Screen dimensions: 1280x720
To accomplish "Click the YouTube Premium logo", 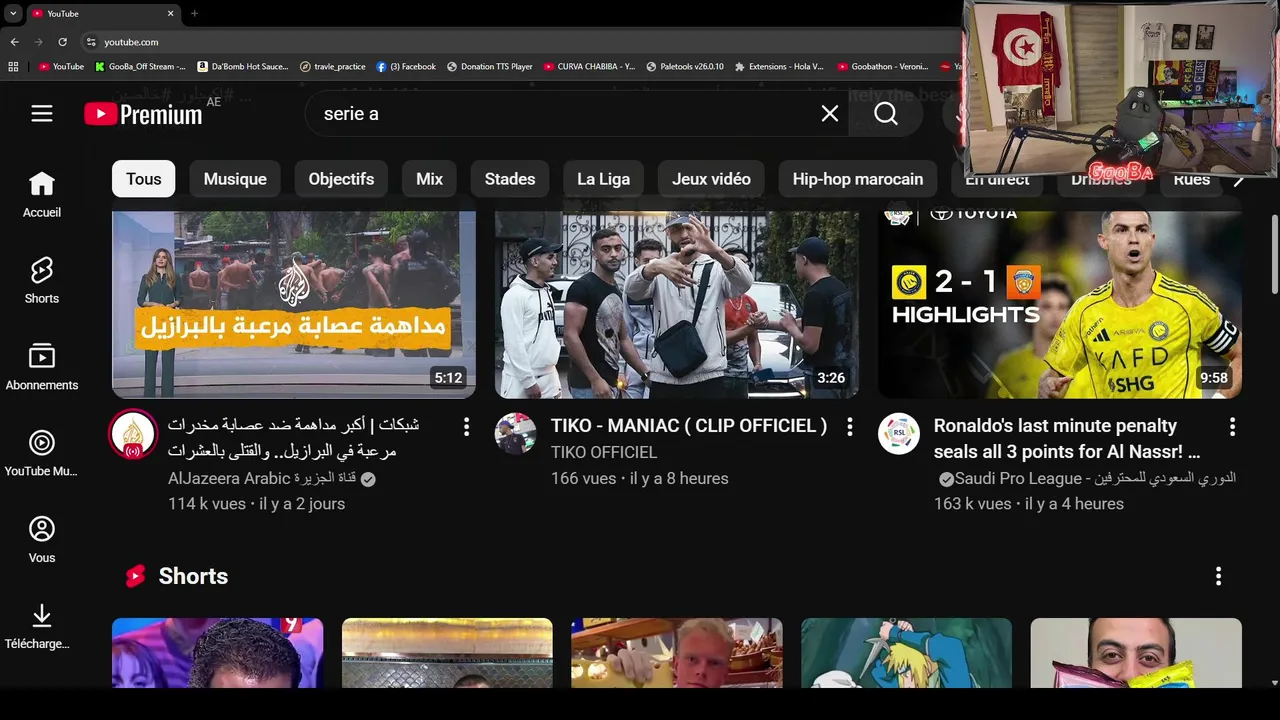I will pos(143,114).
